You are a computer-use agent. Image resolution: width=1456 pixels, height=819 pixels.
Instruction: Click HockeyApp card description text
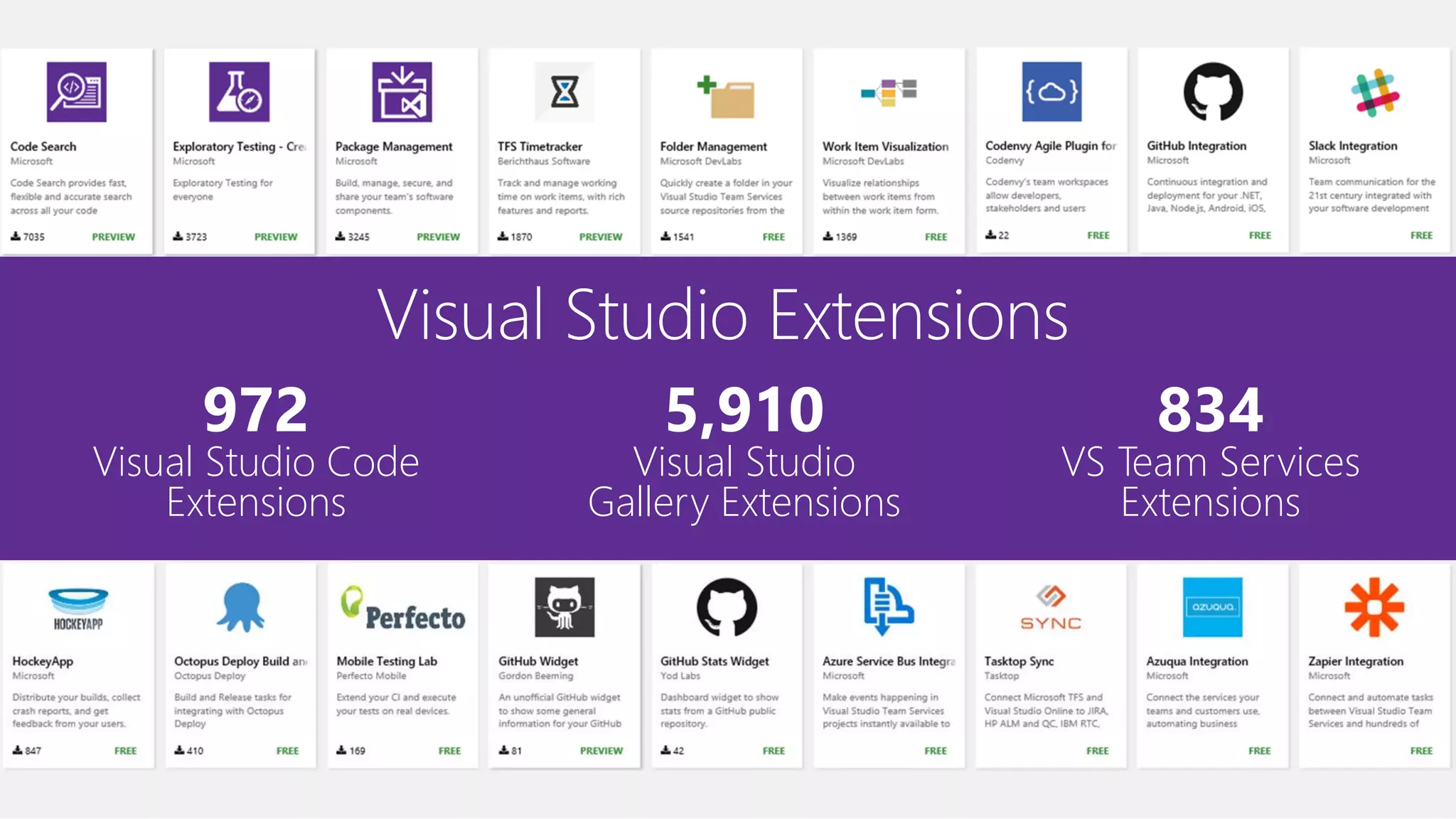(76, 710)
